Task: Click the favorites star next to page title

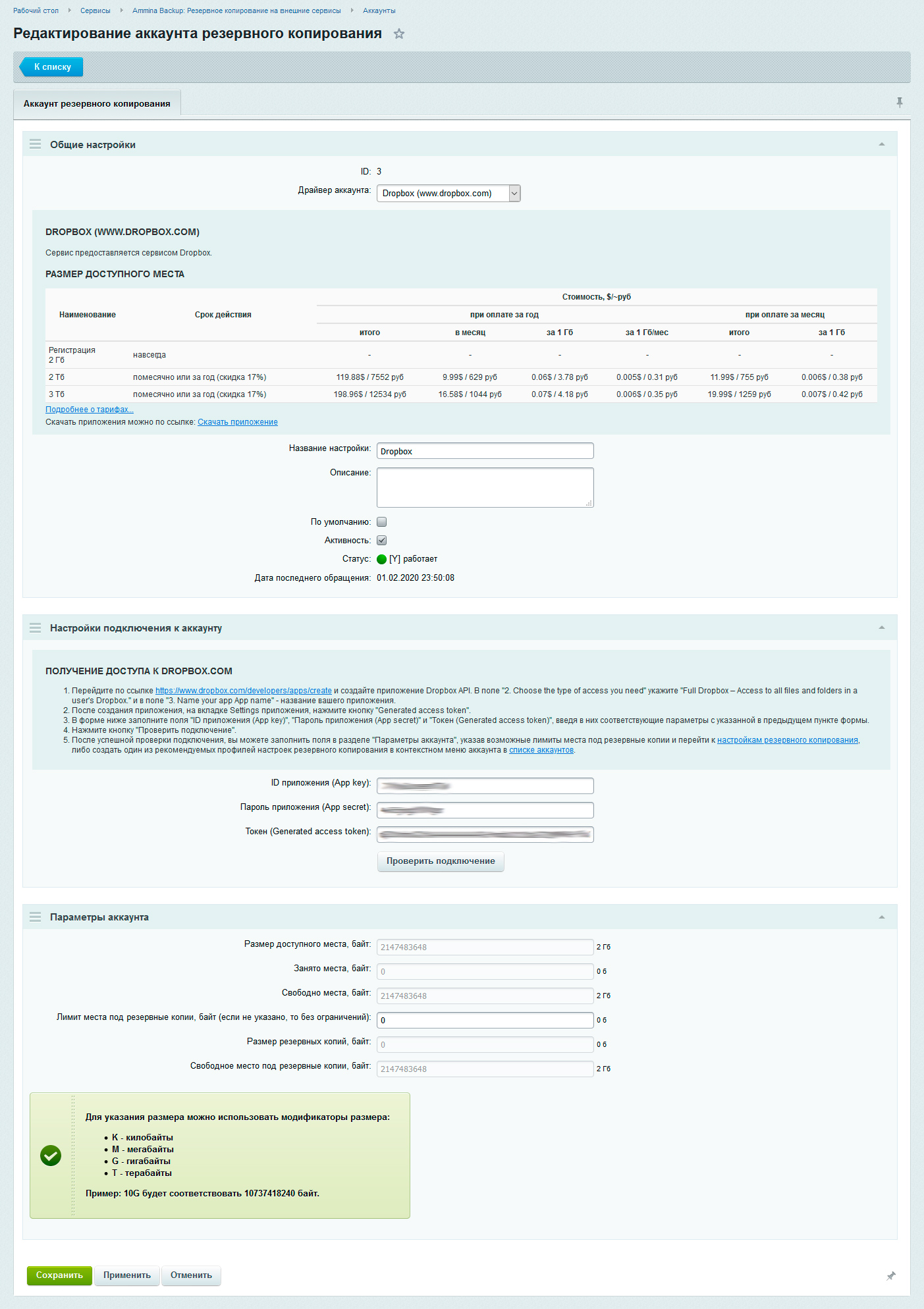Action: pyautogui.click(x=398, y=34)
